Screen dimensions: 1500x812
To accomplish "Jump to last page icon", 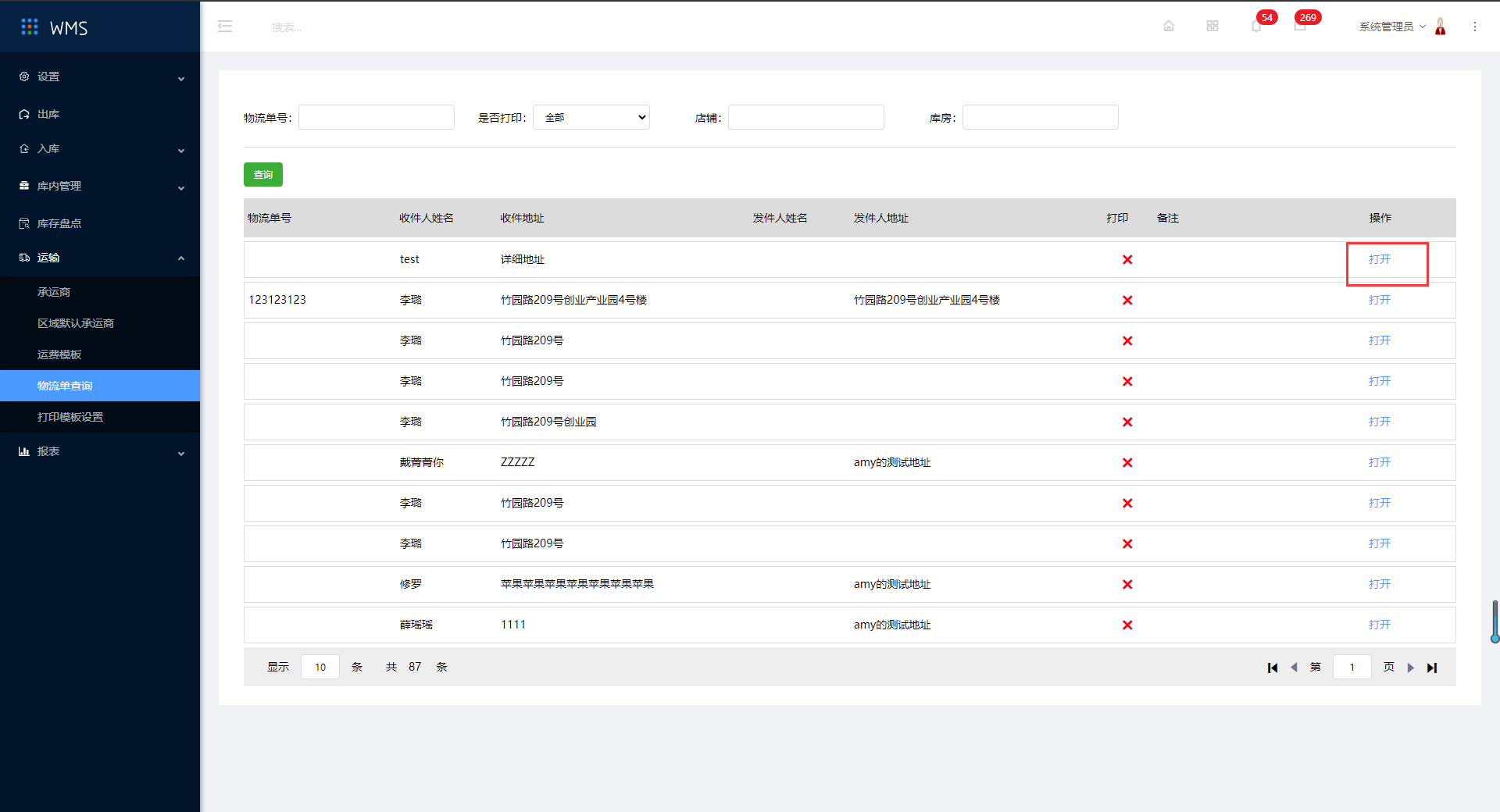I will tap(1432, 668).
